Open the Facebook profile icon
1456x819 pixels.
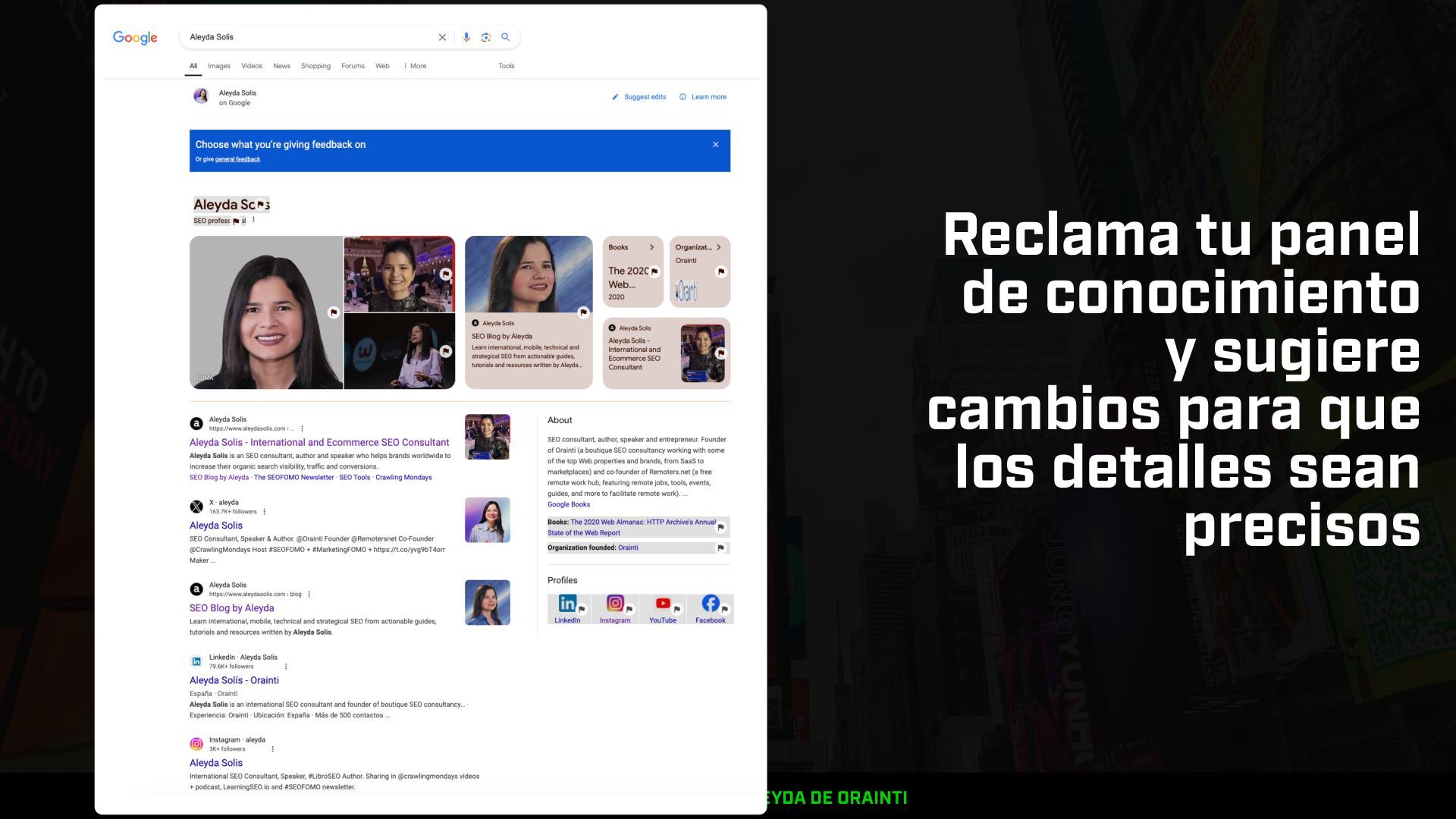(711, 604)
